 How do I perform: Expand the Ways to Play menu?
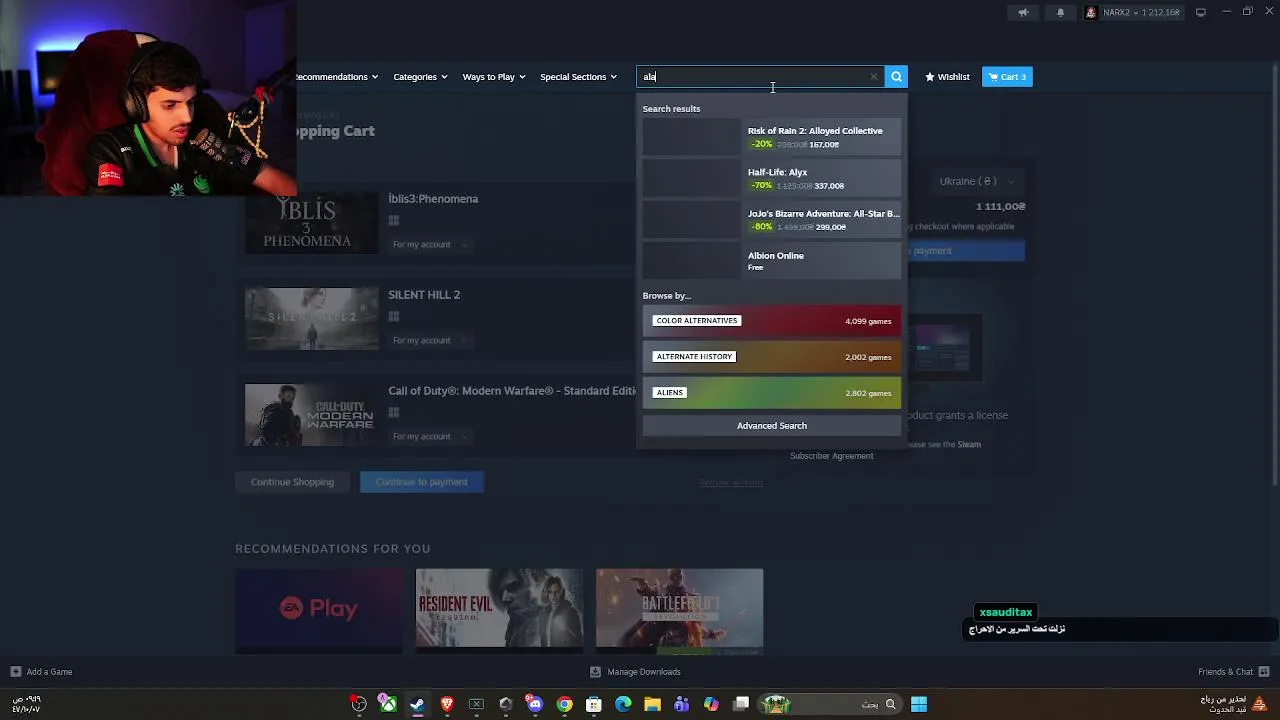(494, 77)
